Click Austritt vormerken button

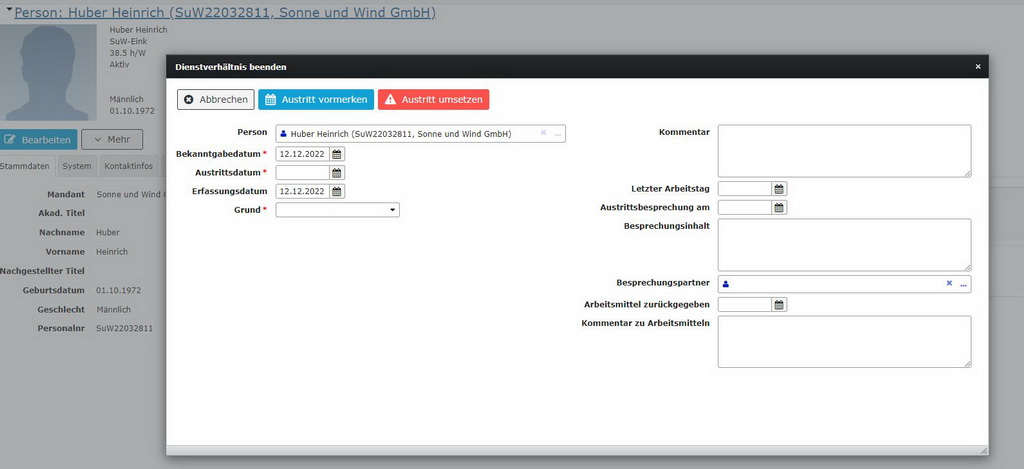[316, 99]
